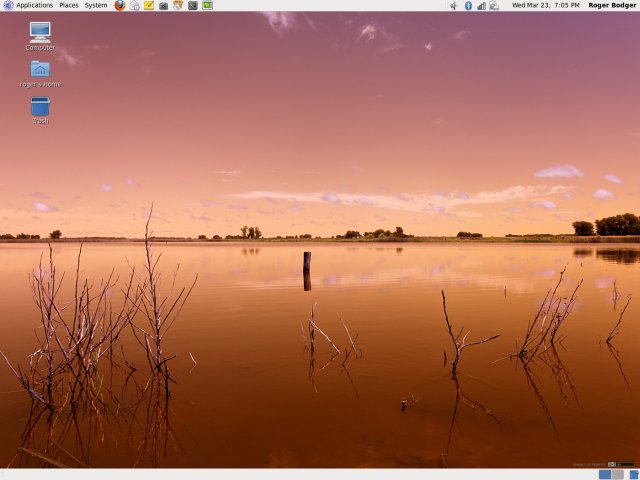Viewport: 640px width, 480px height.
Task: Open the green system monitor launcher
Action: (x=207, y=5)
